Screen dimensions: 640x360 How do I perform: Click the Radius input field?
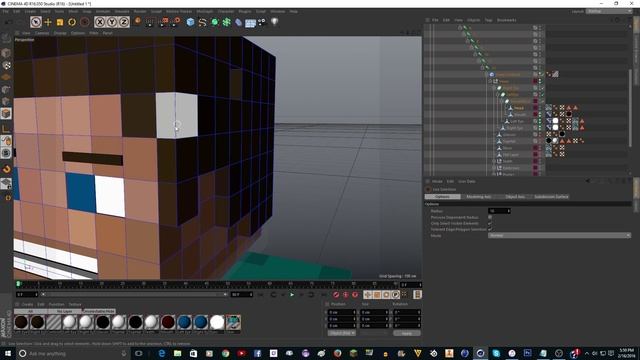[499, 211]
